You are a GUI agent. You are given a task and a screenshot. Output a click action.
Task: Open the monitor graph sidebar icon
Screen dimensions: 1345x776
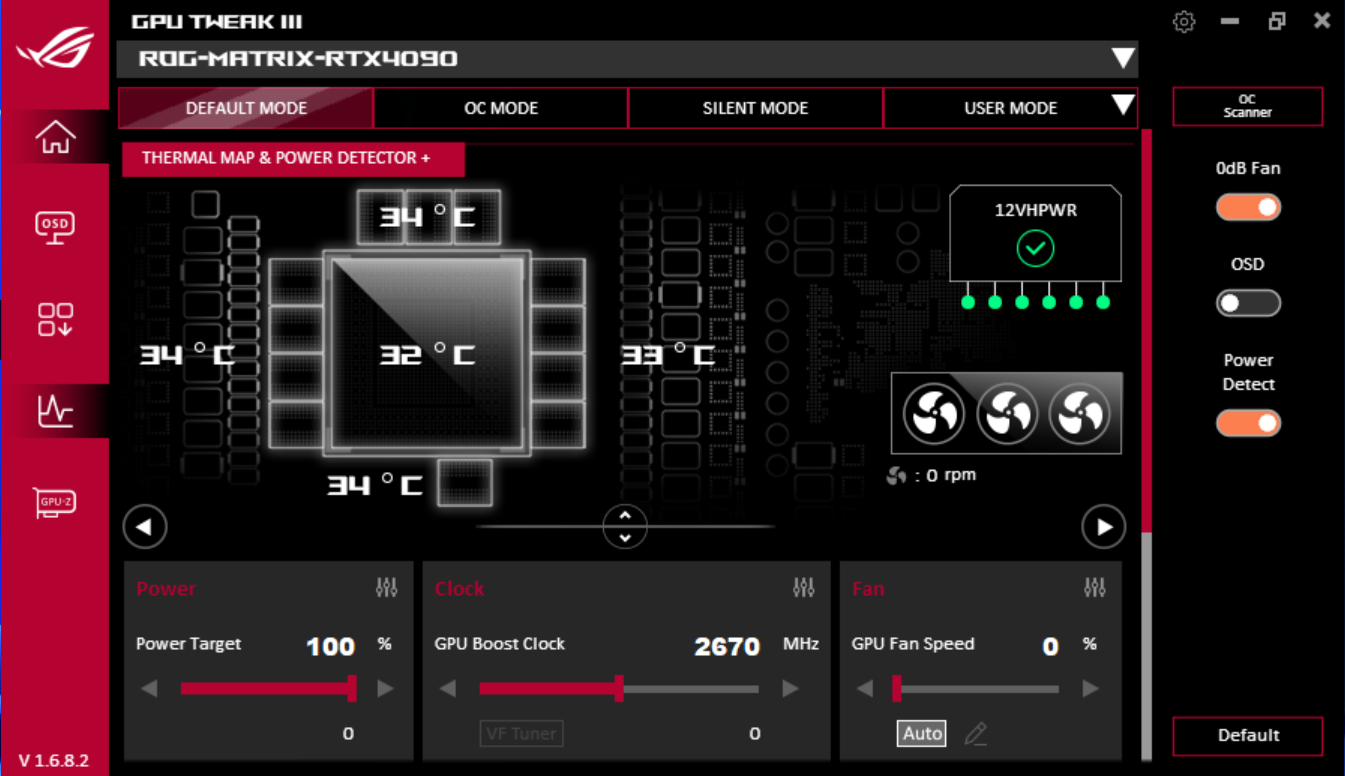point(55,410)
